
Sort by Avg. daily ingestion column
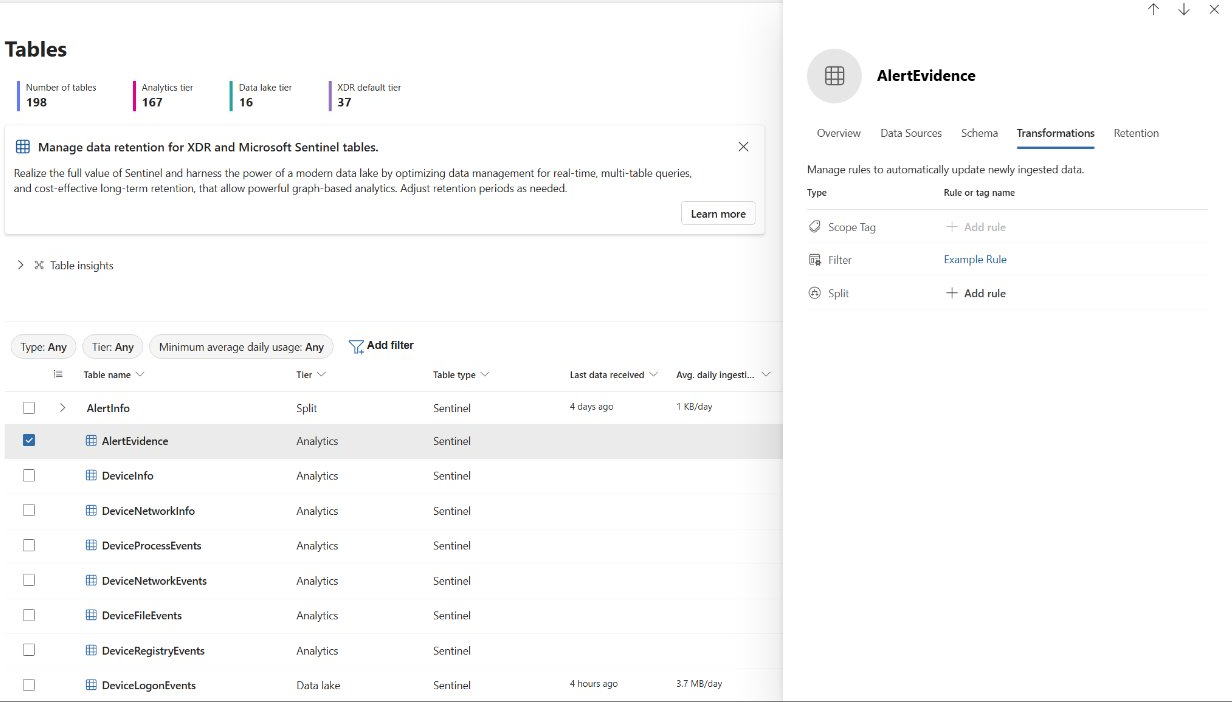[724, 375]
